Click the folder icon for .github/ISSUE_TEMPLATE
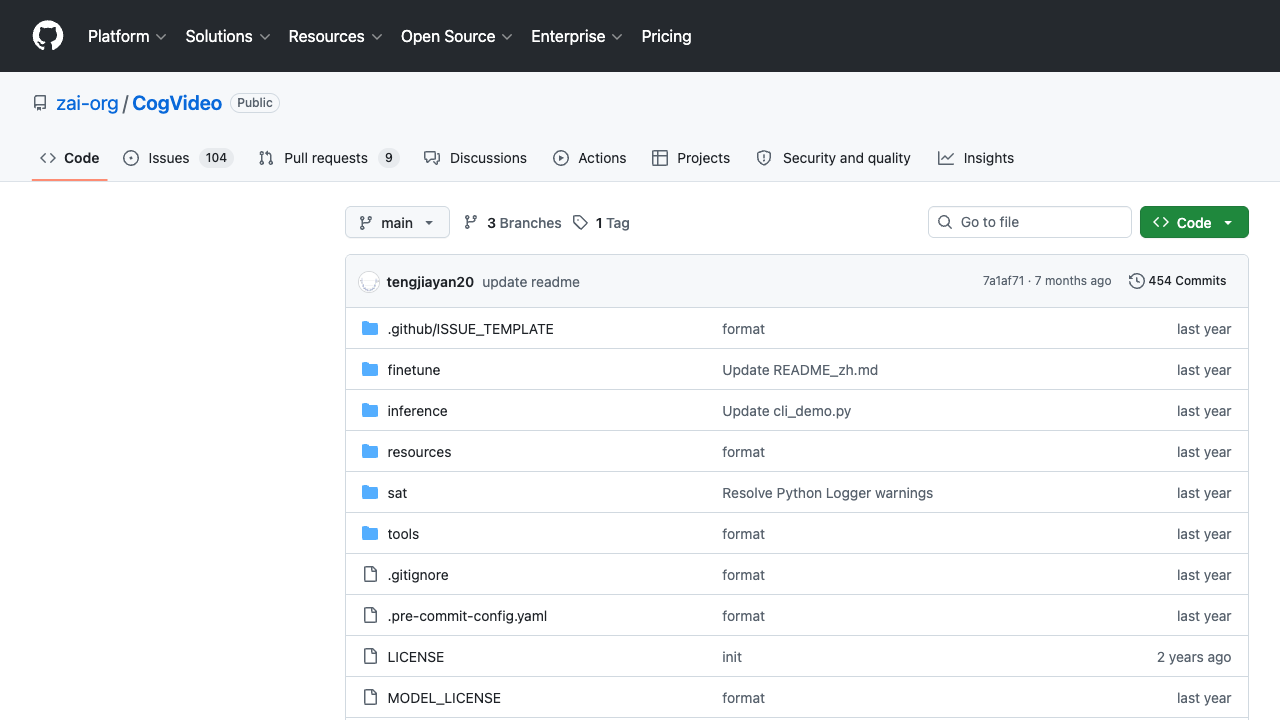The image size is (1280, 720). pyautogui.click(x=370, y=329)
